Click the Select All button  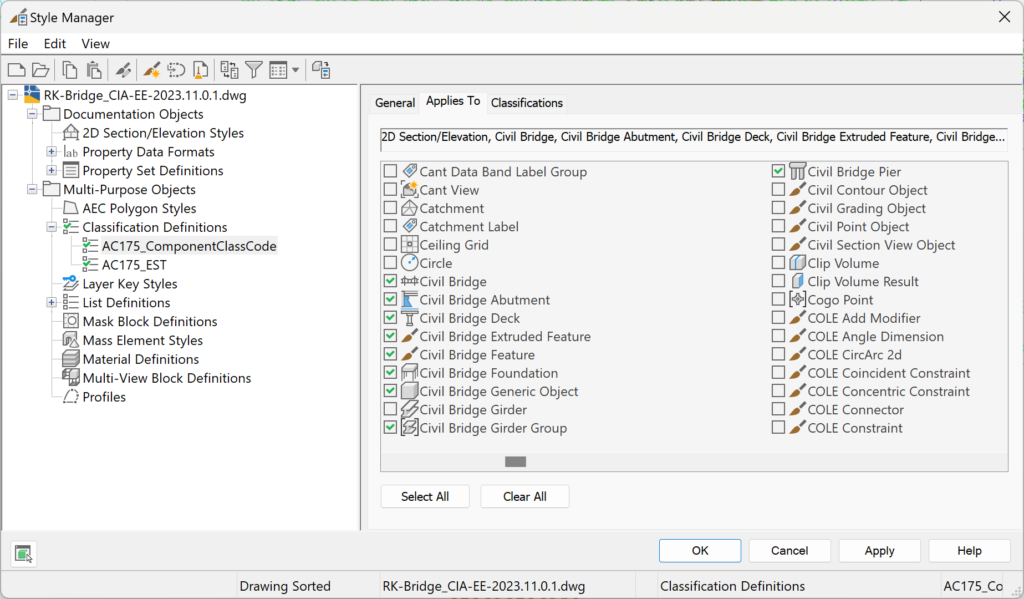click(x=425, y=496)
